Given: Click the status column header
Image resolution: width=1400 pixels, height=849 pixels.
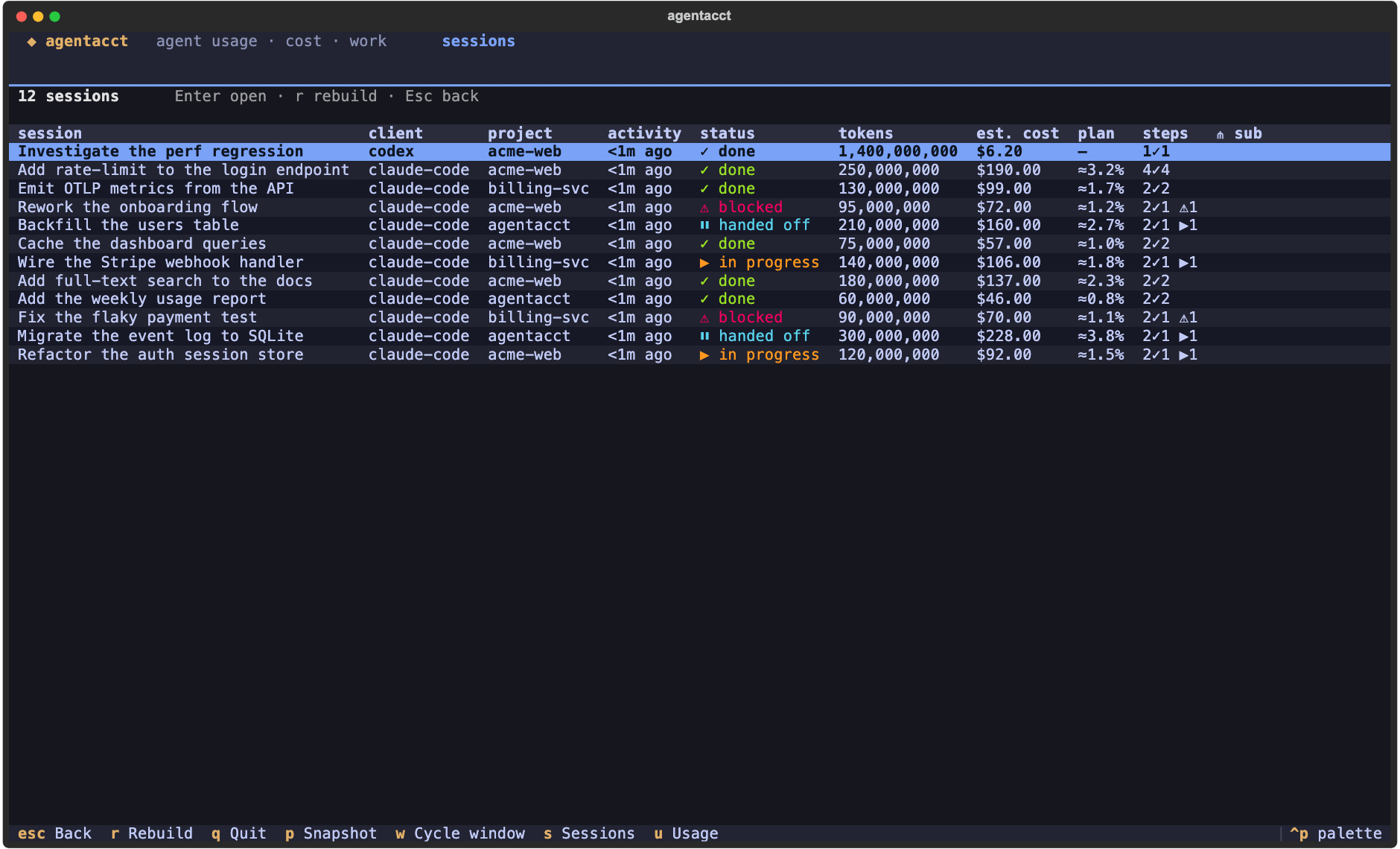Looking at the screenshot, I should 728,134.
